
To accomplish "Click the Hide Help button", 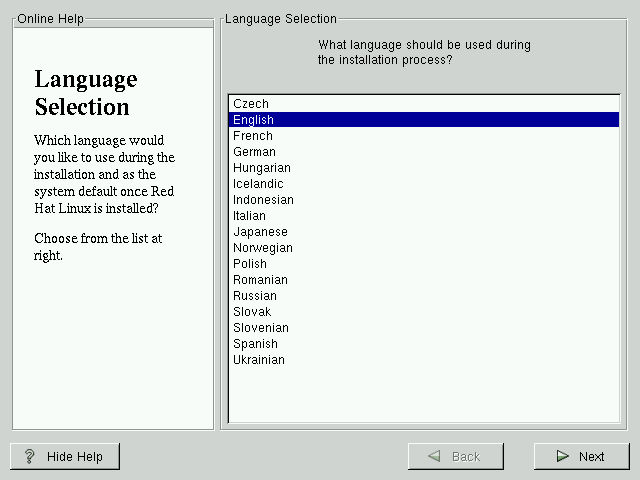I will (65, 456).
